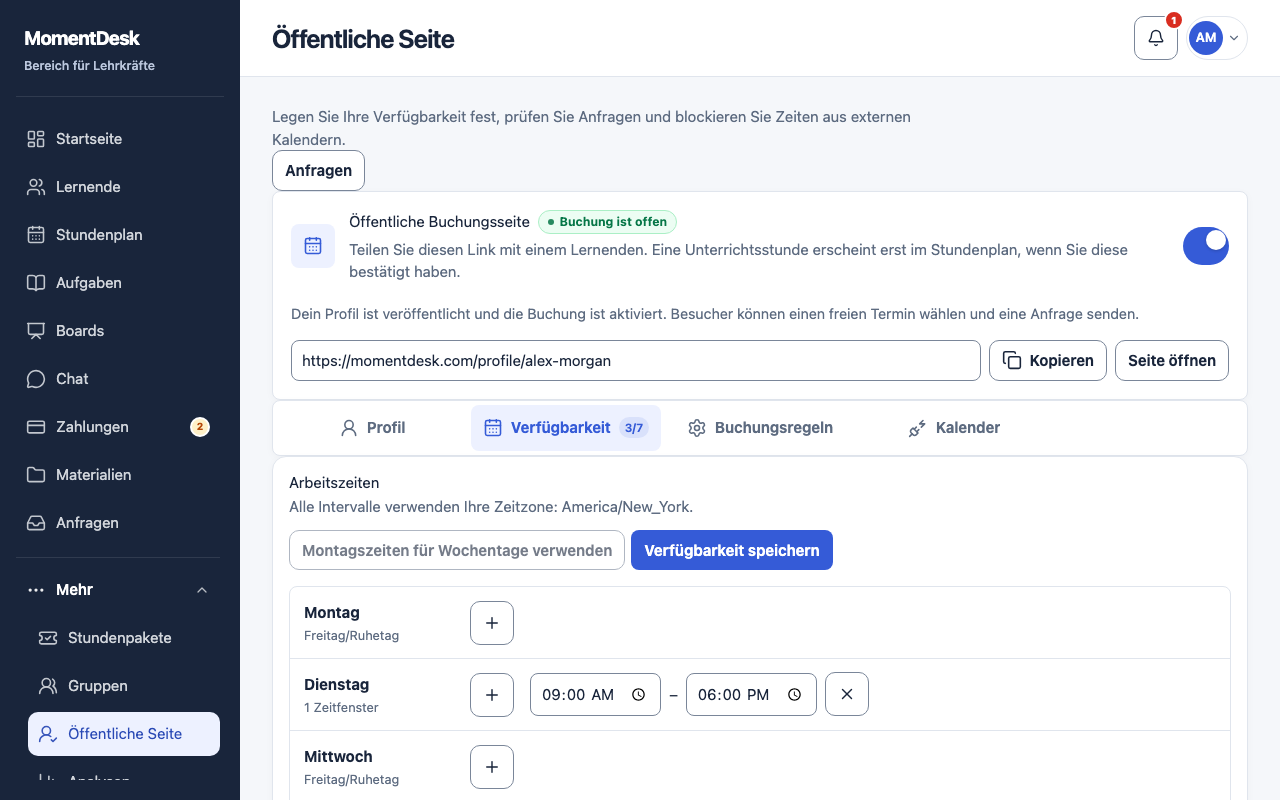1280x800 pixels.
Task: Click Verfügbarkeit speichern button
Action: 732,550
